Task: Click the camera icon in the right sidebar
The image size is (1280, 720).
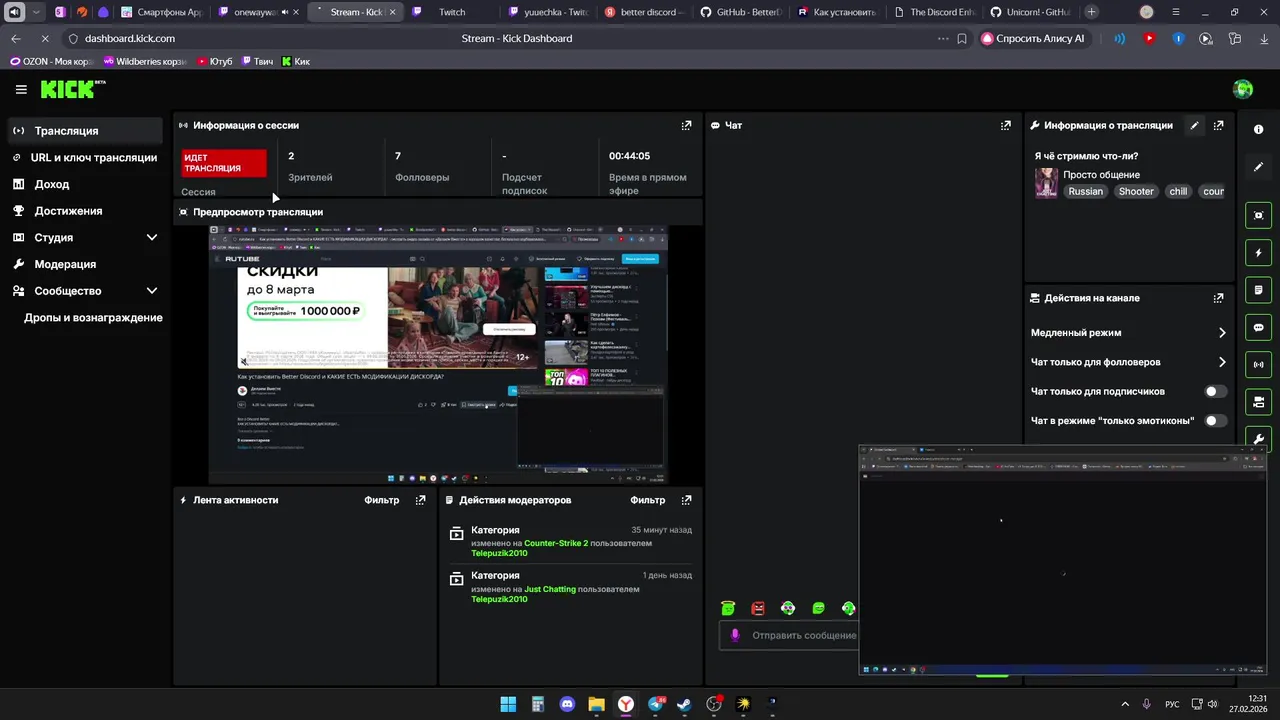Action: [1259, 402]
